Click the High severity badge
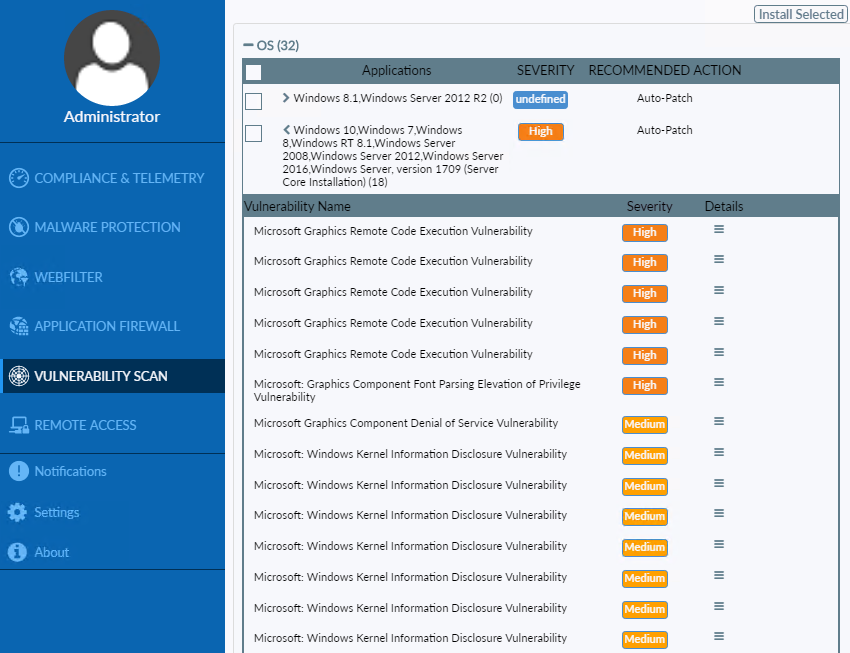The height and width of the screenshot is (653, 850). pyautogui.click(x=540, y=131)
